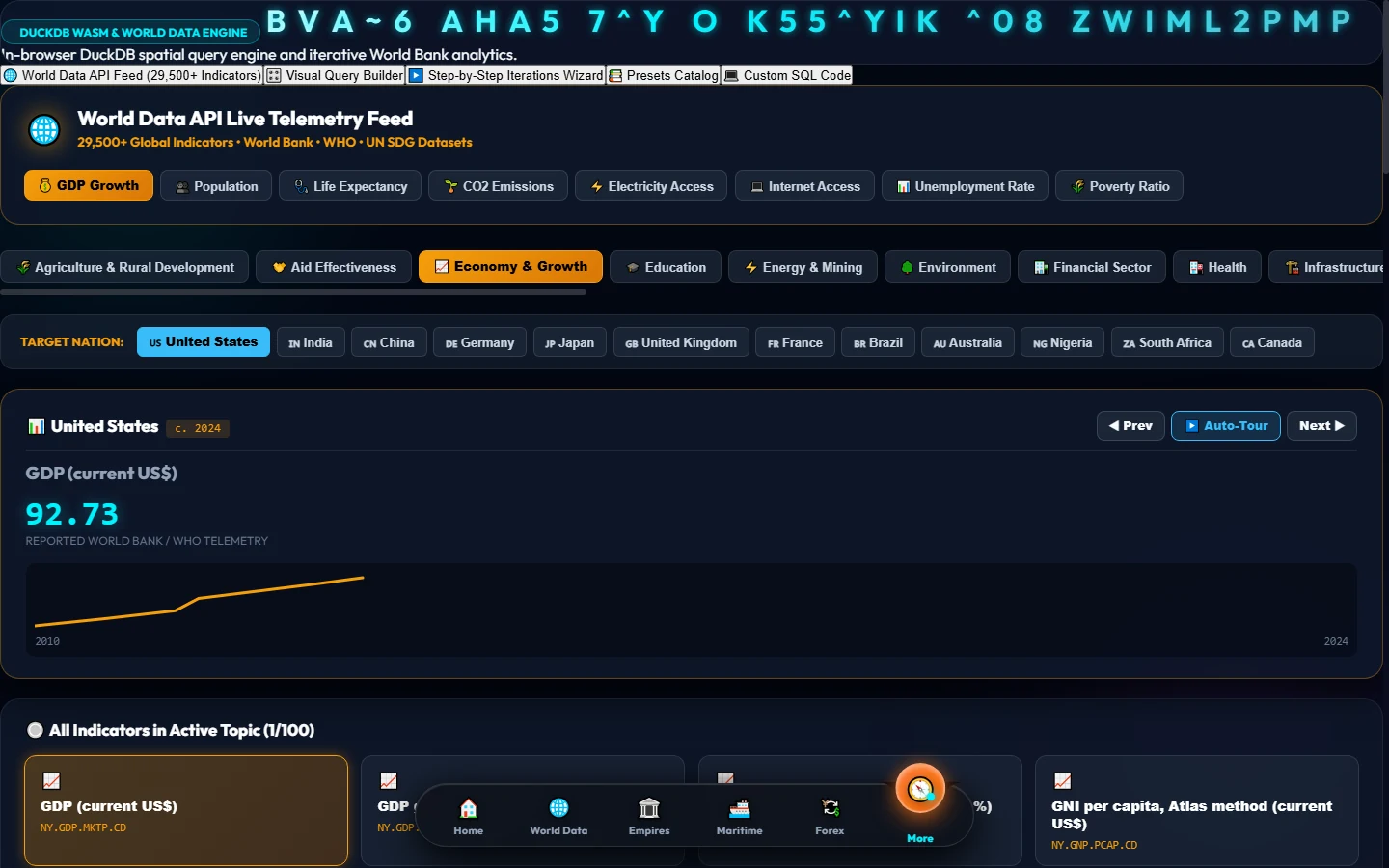1389x868 pixels.
Task: Choose the Aid Effectiveness topic
Action: click(x=334, y=267)
